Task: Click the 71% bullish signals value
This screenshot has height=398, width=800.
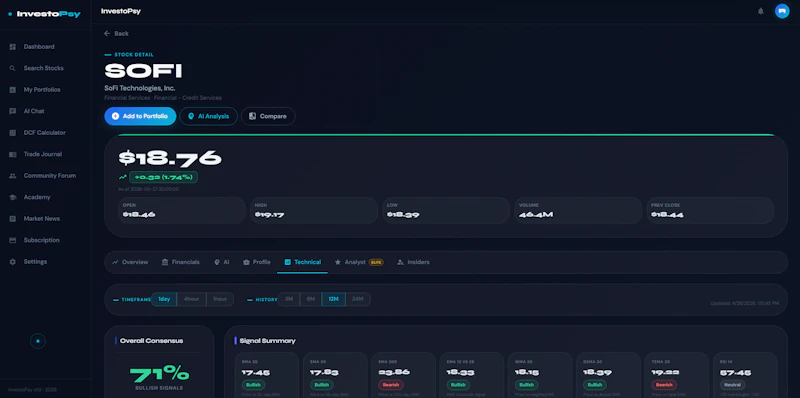Action: click(x=159, y=375)
